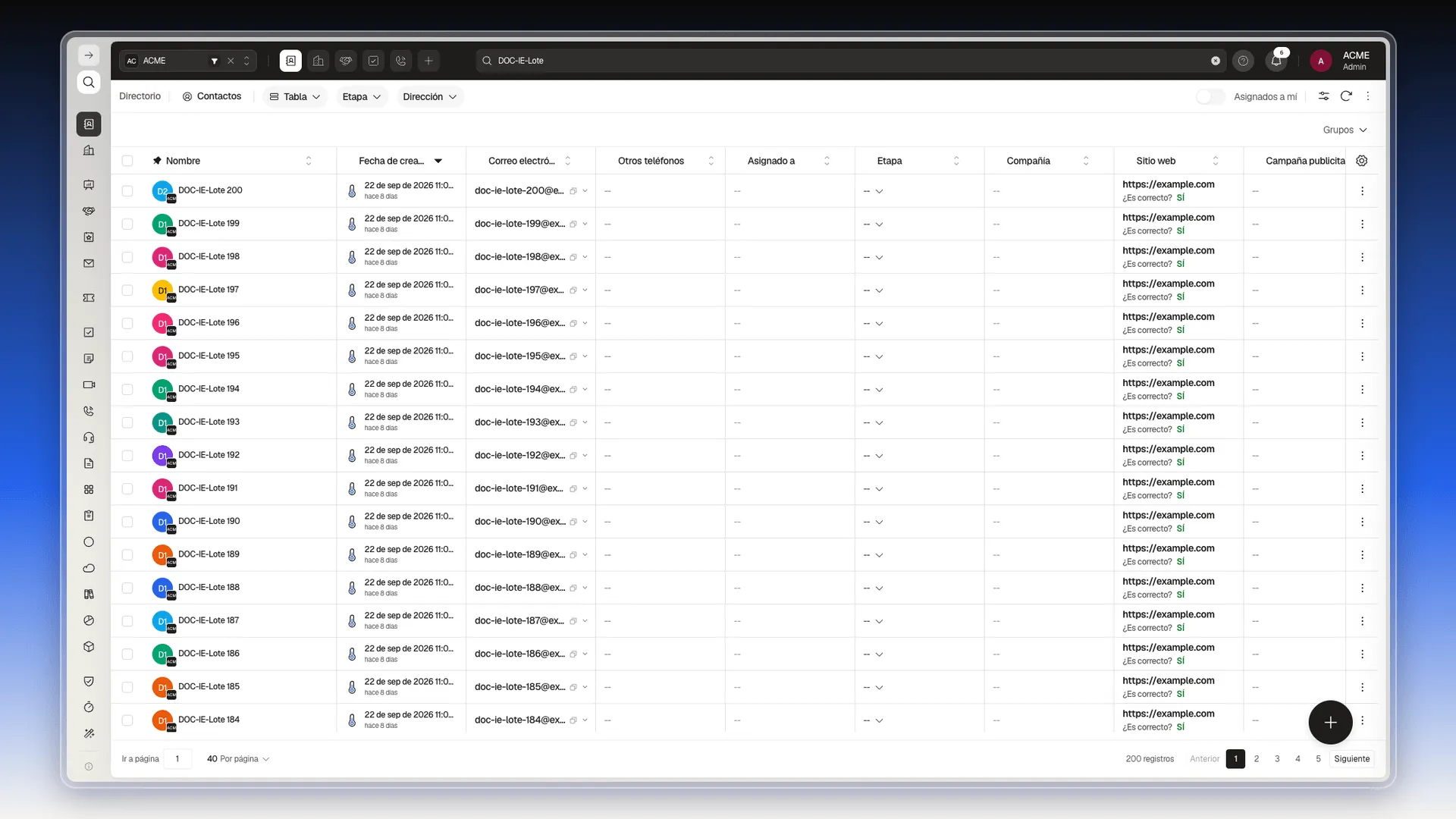Open the handshake deals icon in the sidebar

click(x=89, y=211)
